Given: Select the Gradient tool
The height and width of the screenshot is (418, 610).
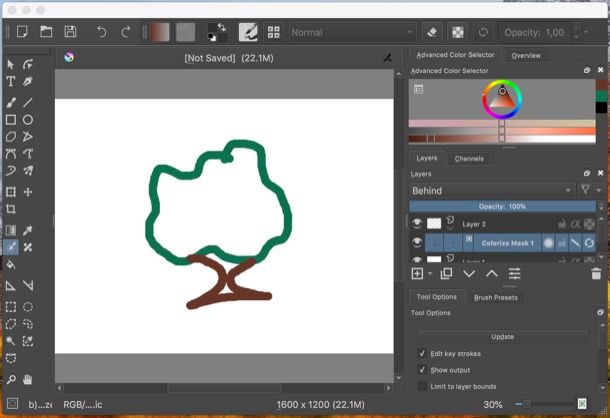Looking at the screenshot, I should point(11,230).
